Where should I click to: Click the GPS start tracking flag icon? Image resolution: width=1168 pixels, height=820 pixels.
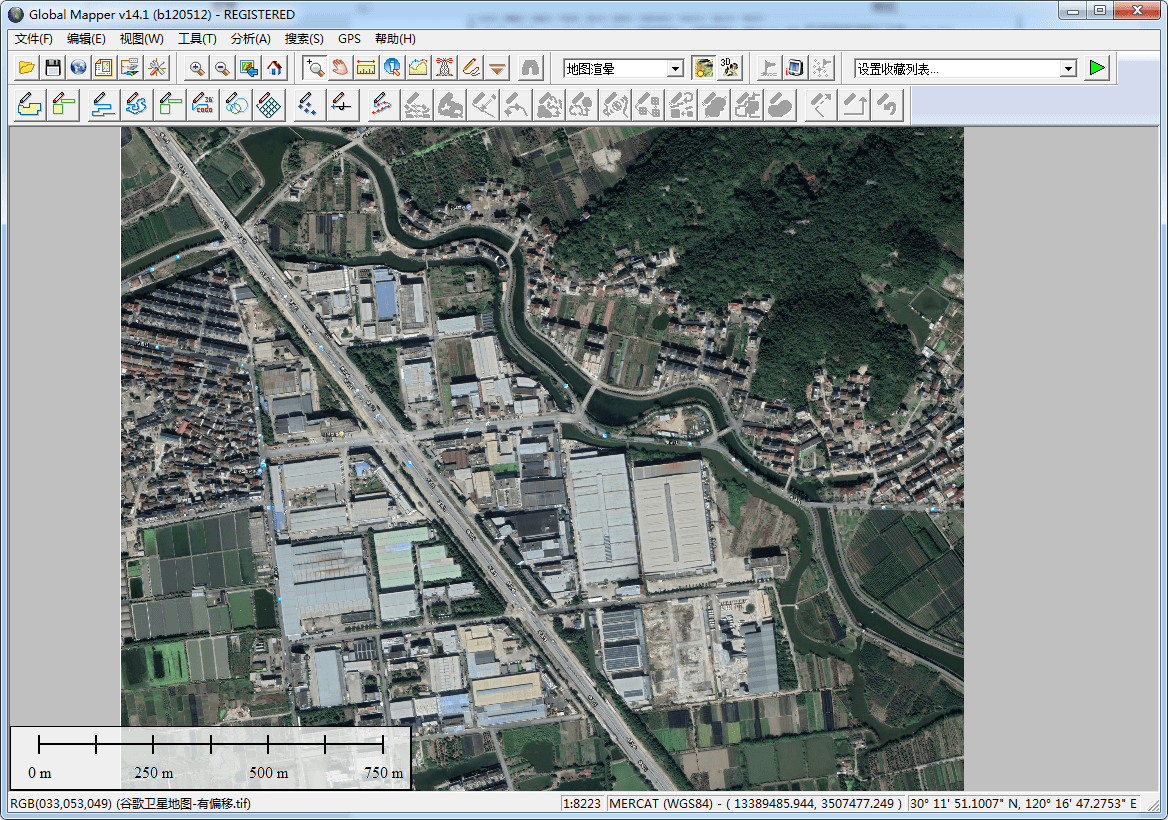768,68
